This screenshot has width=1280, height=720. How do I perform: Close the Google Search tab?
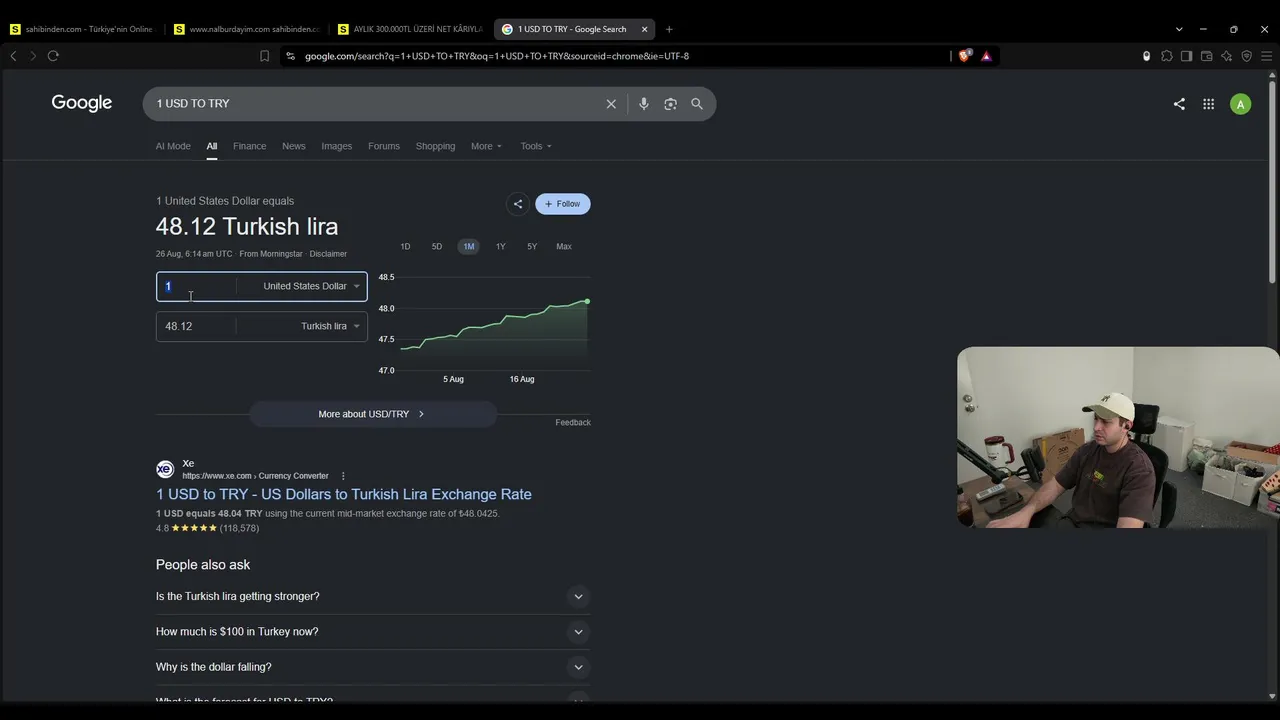pyautogui.click(x=644, y=29)
